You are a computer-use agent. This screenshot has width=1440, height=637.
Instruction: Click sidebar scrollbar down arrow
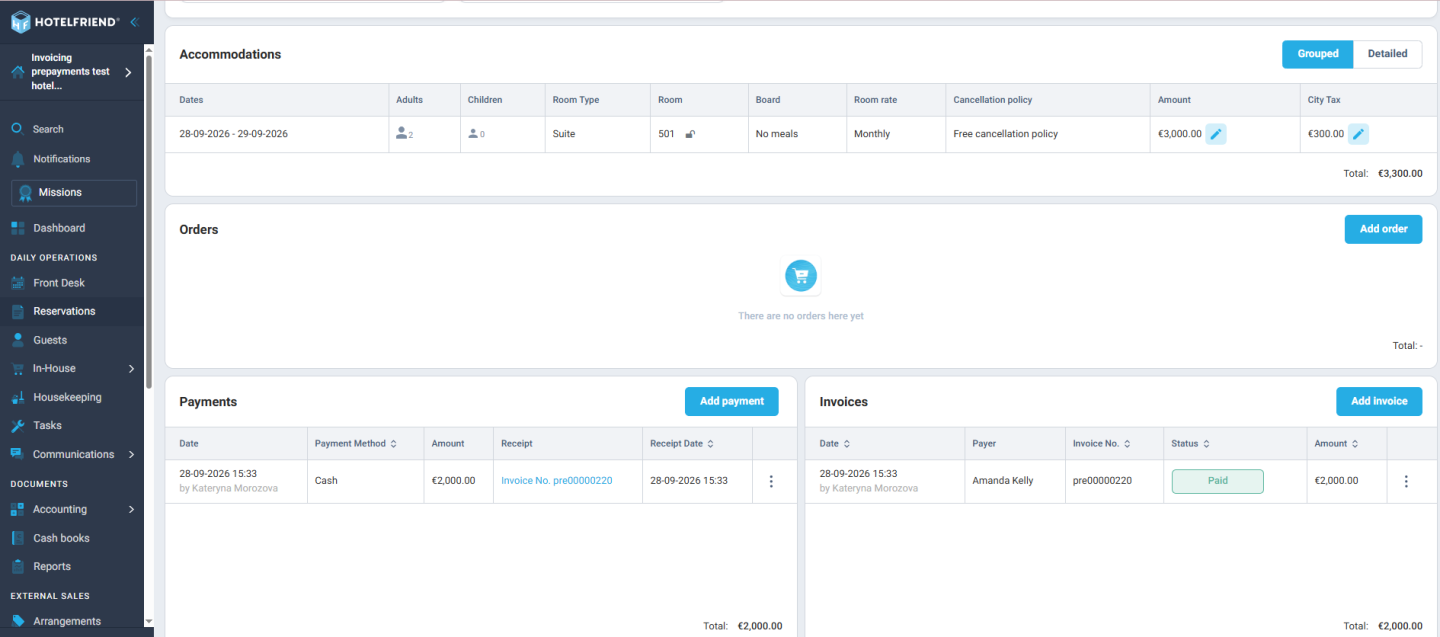[149, 621]
